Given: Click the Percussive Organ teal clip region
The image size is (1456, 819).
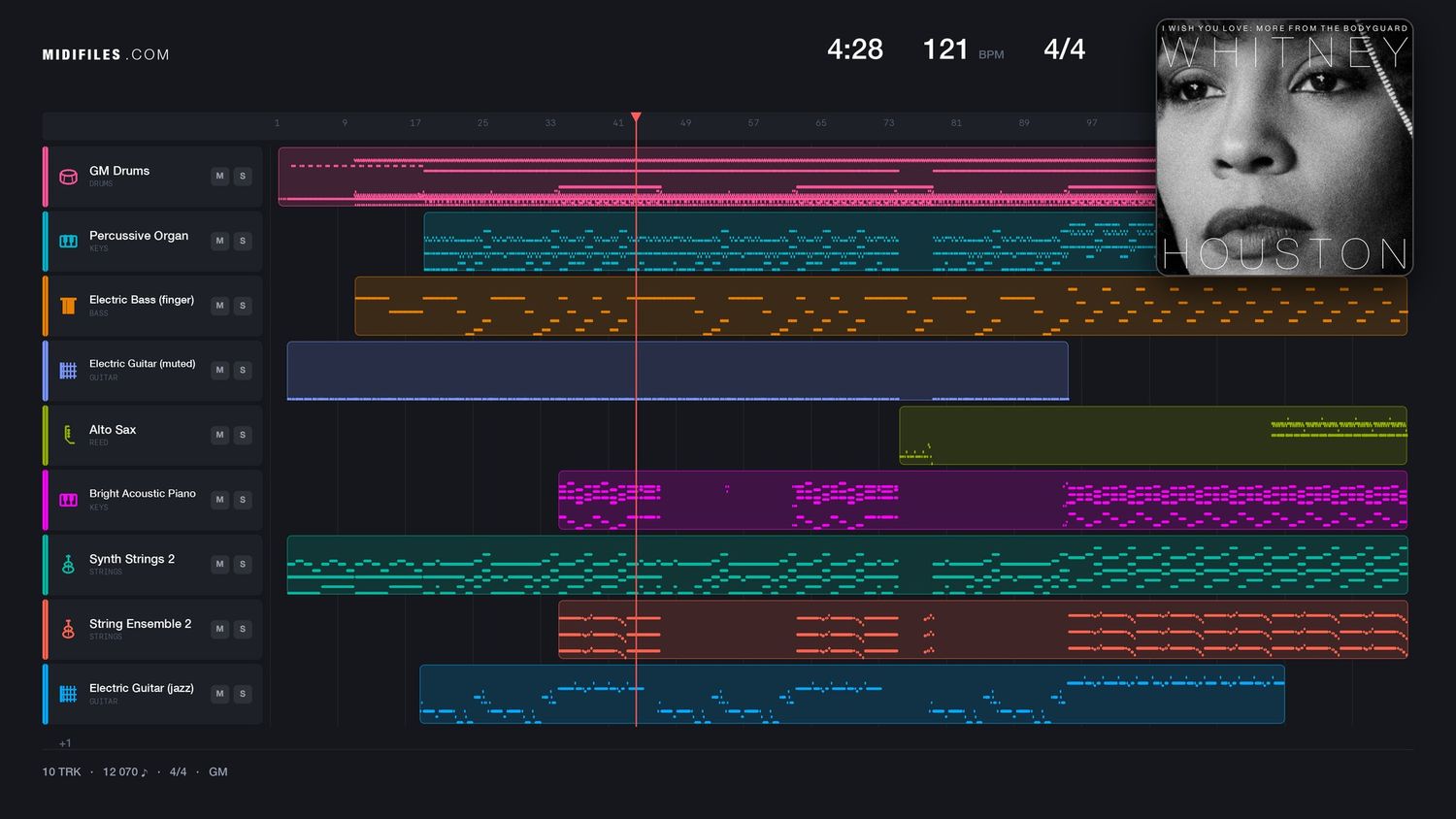Looking at the screenshot, I should [x=789, y=242].
